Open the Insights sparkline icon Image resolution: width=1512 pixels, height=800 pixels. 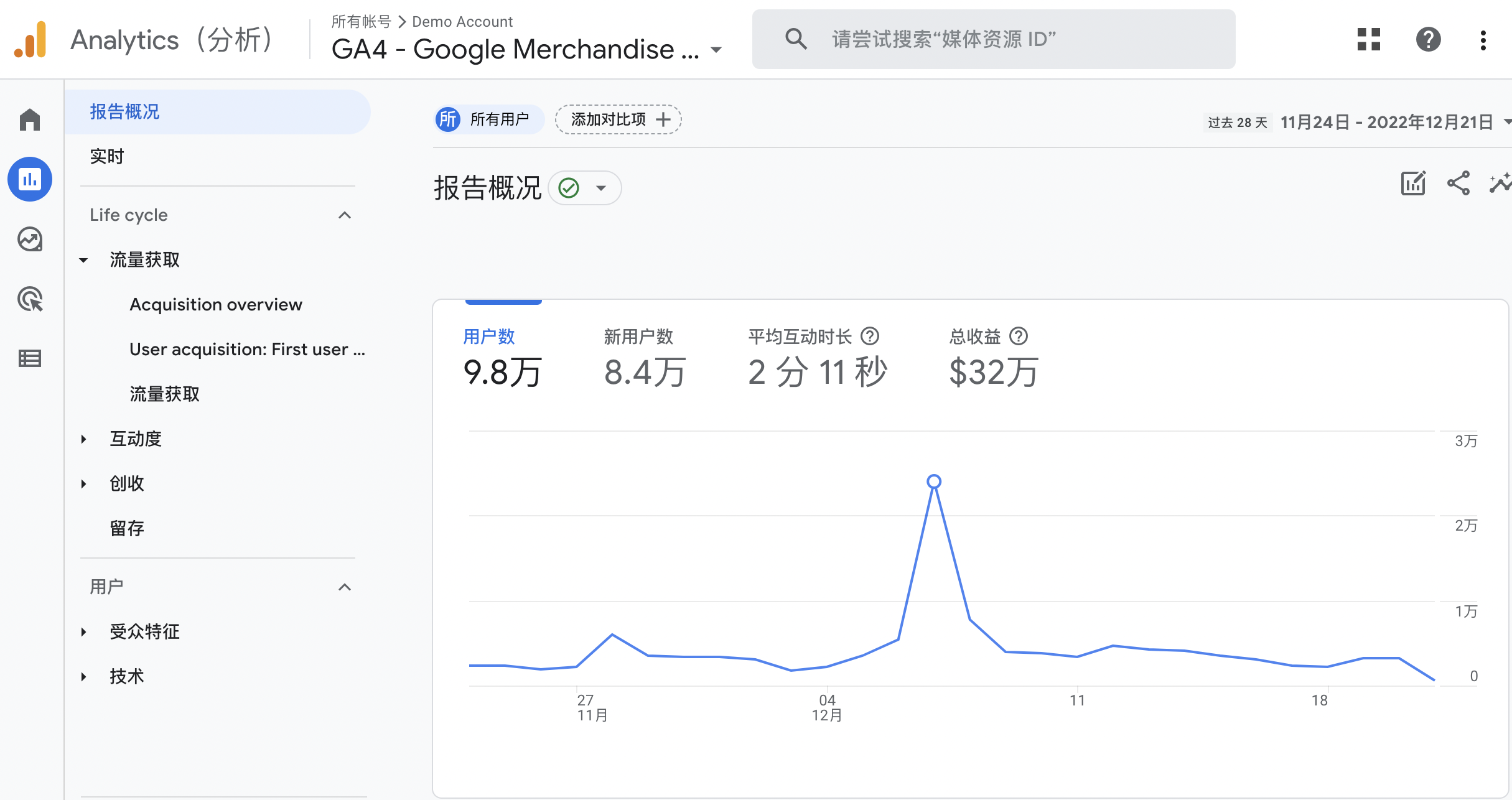pyautogui.click(x=1500, y=184)
